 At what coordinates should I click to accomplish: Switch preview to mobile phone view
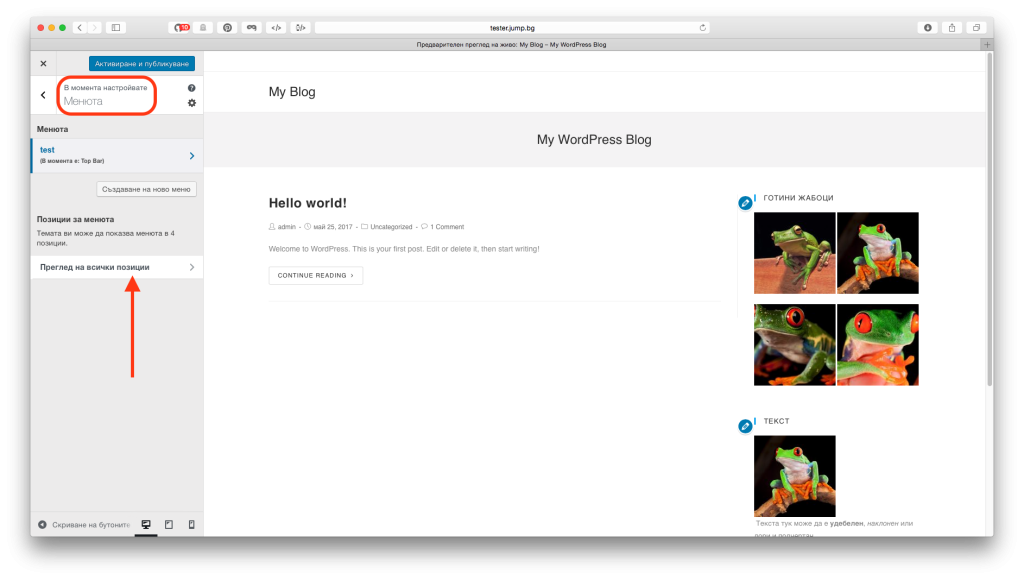pyautogui.click(x=191, y=524)
